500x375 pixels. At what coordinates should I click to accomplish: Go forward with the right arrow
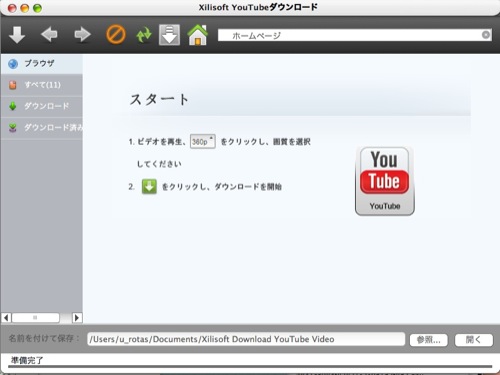82,34
